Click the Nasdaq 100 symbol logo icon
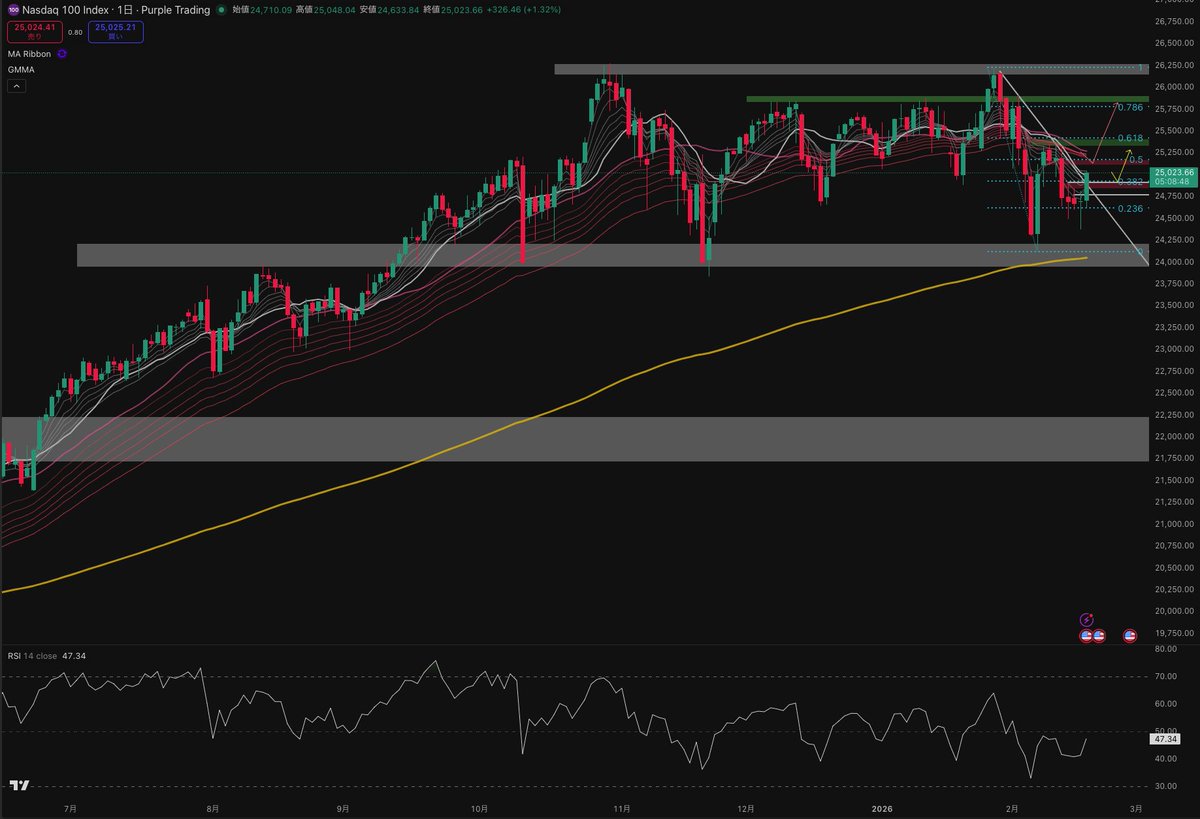 (x=13, y=10)
